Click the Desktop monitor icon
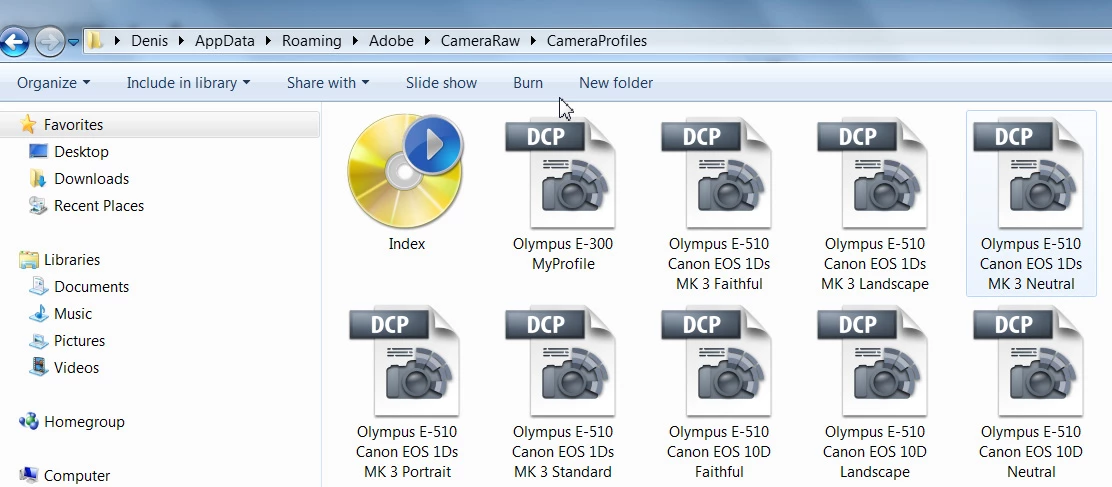1112x487 pixels. [38, 151]
